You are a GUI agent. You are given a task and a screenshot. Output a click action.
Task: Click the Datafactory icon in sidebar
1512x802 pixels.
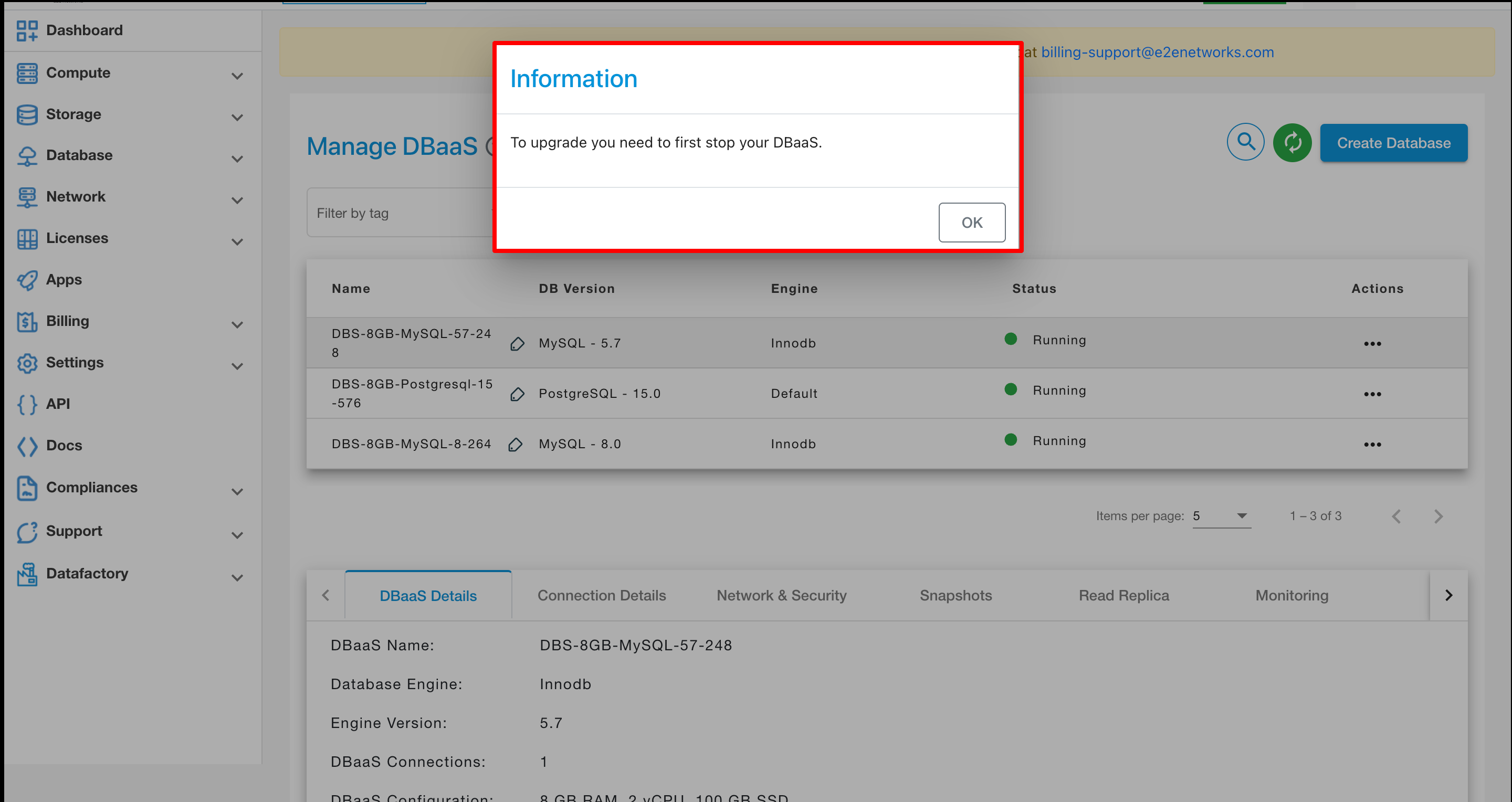coord(27,574)
